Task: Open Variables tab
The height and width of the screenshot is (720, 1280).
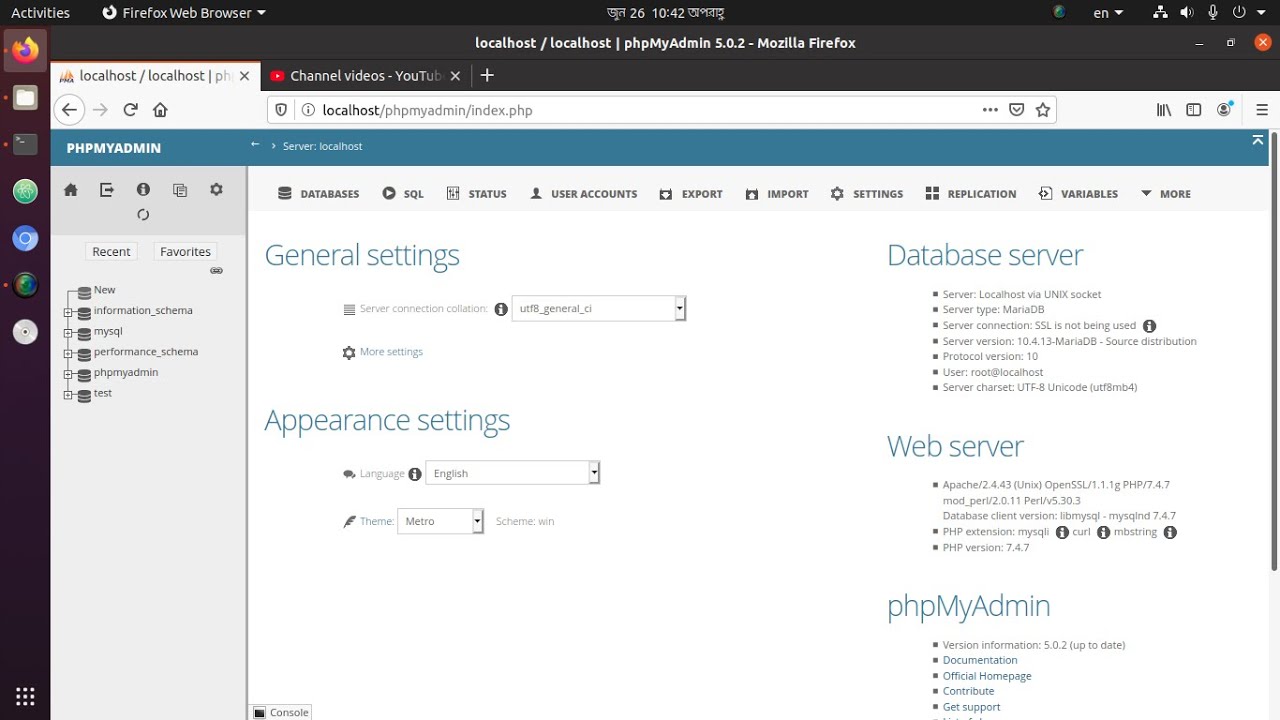Action: pos(1078,194)
